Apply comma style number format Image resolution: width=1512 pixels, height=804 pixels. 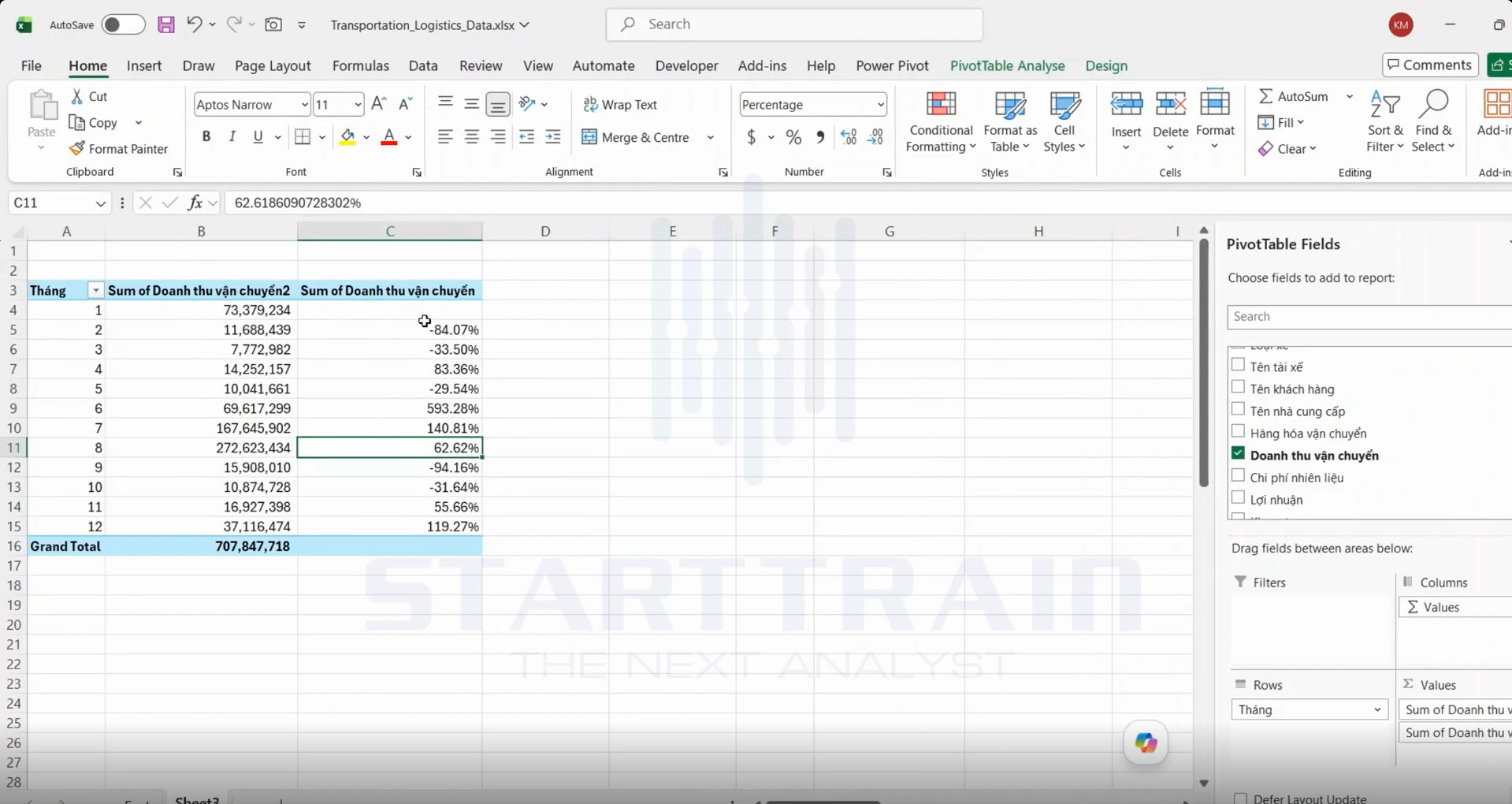tap(820, 138)
